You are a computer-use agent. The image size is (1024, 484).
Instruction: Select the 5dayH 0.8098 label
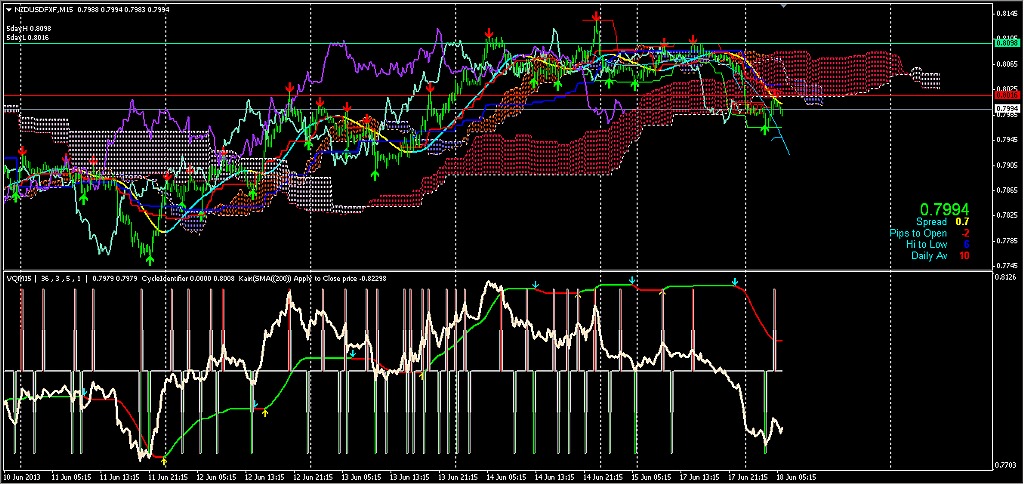[x=29, y=29]
